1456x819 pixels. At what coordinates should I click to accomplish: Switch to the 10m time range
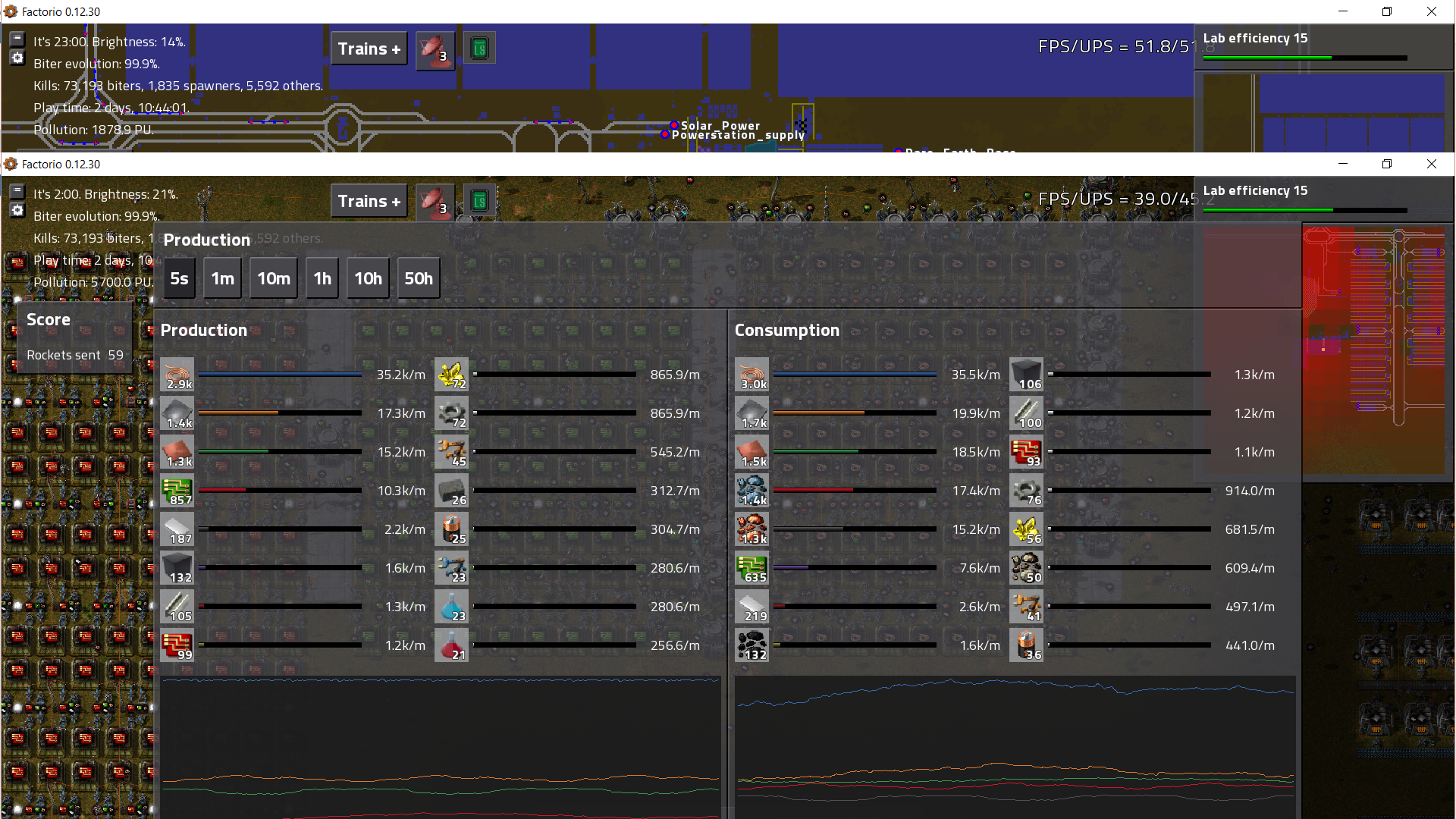tap(273, 278)
